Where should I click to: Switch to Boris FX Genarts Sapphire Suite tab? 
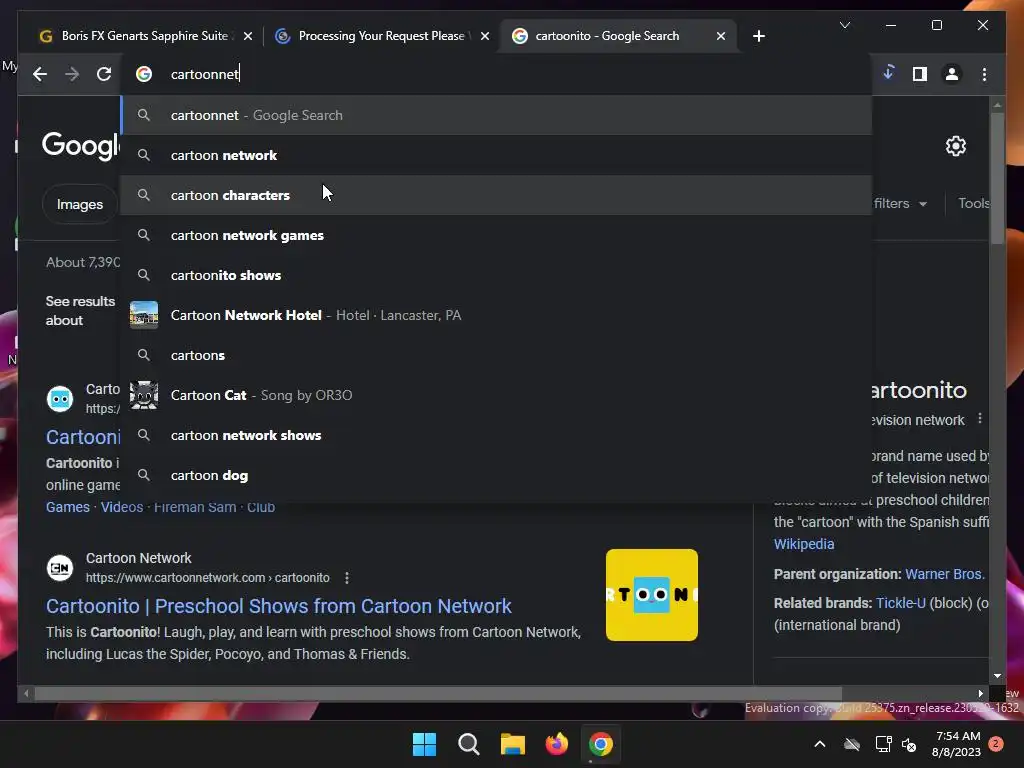[137, 36]
